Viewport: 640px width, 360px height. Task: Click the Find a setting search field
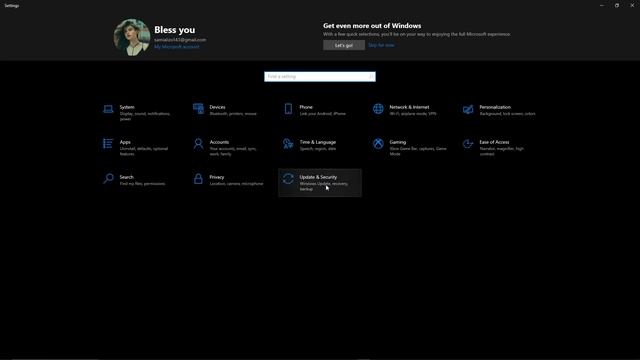(x=320, y=77)
